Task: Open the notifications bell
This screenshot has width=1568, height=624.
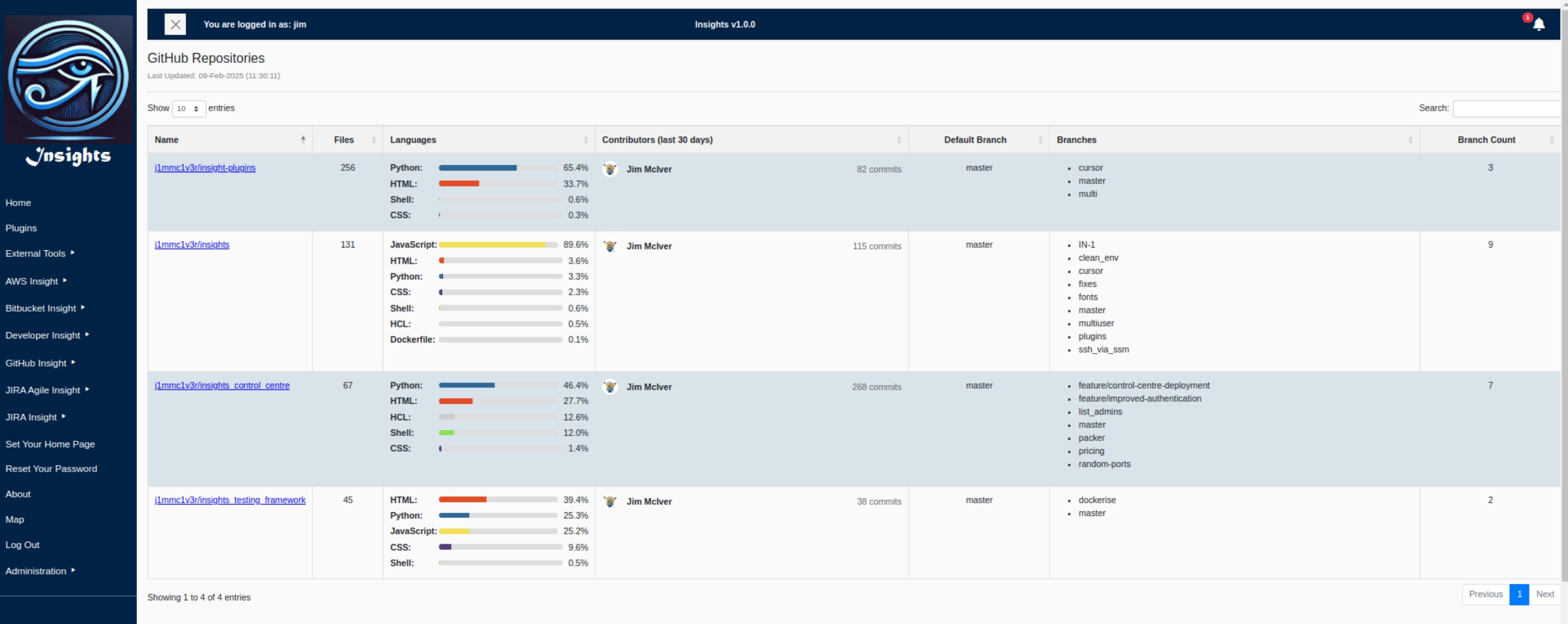Action: click(x=1539, y=24)
